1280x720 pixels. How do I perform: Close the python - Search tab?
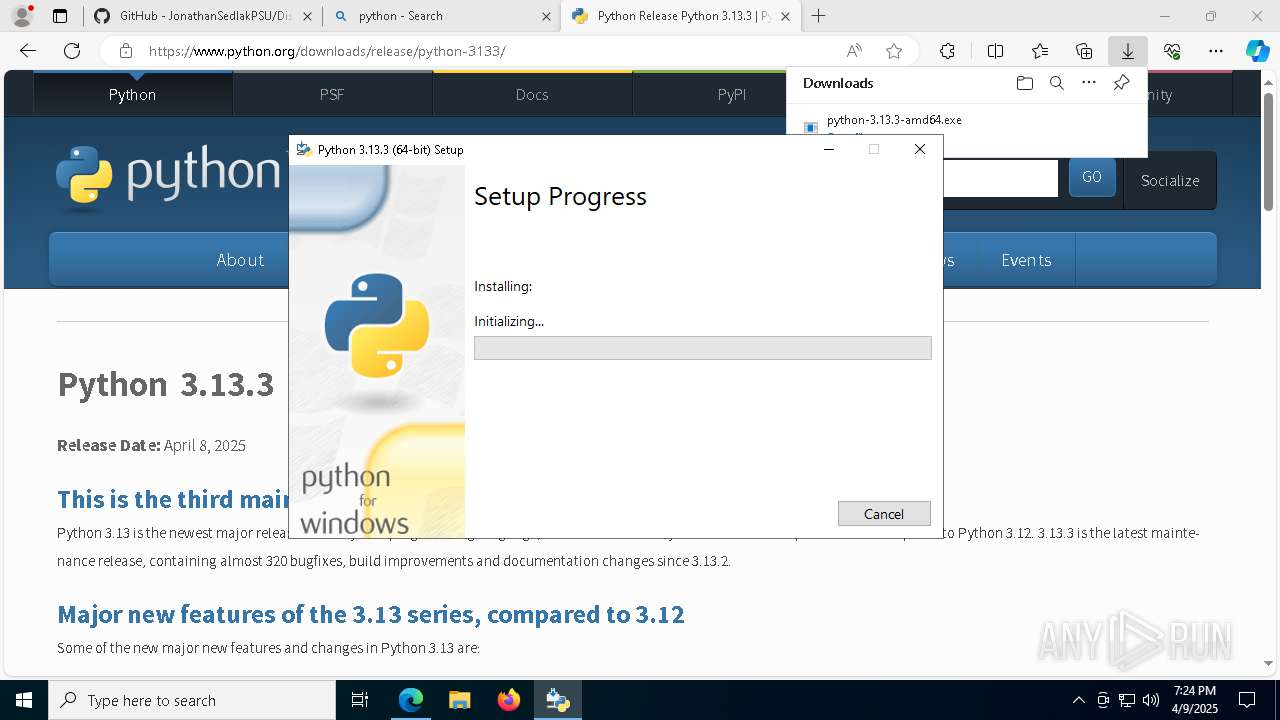click(546, 16)
